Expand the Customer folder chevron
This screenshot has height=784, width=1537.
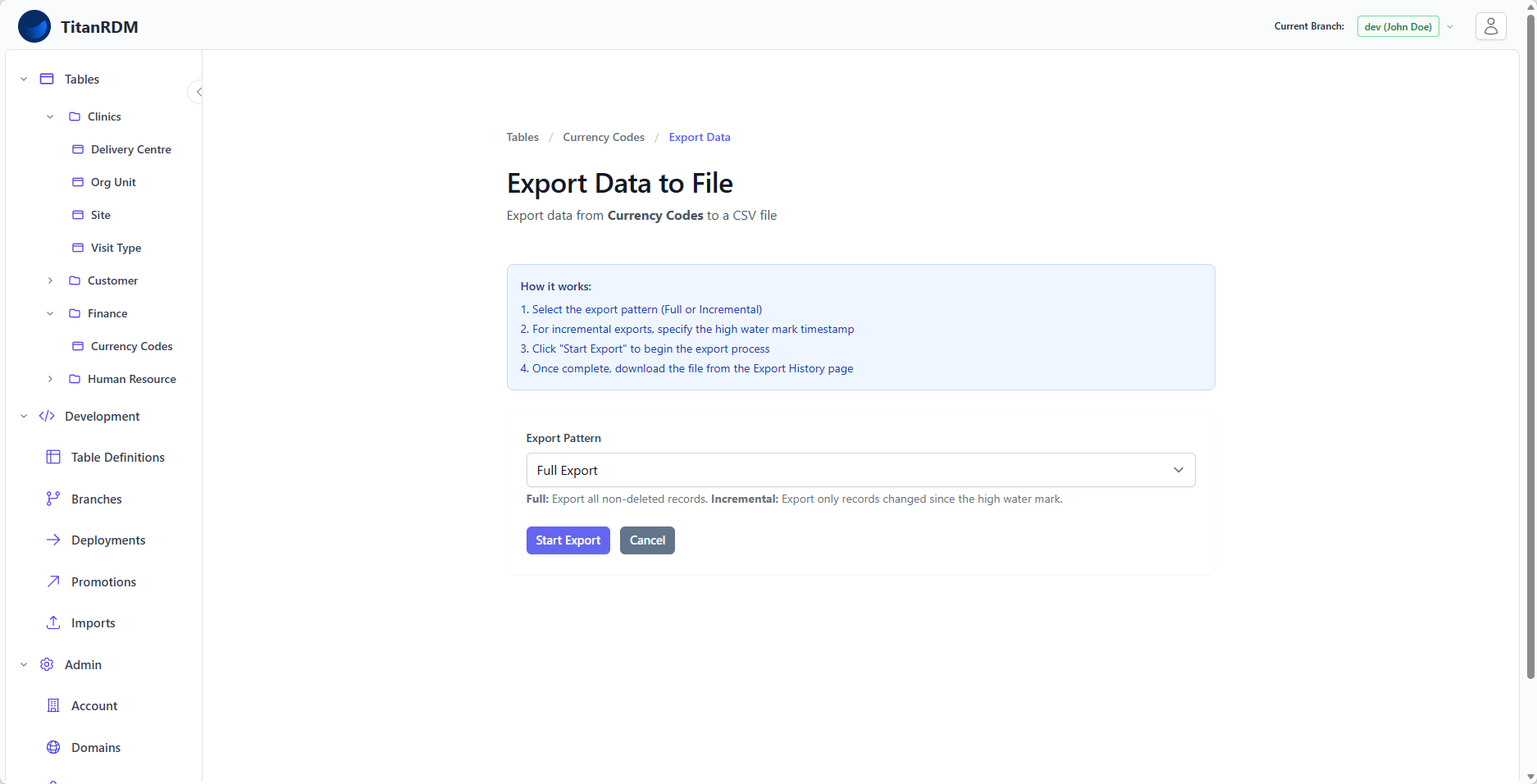pos(50,280)
